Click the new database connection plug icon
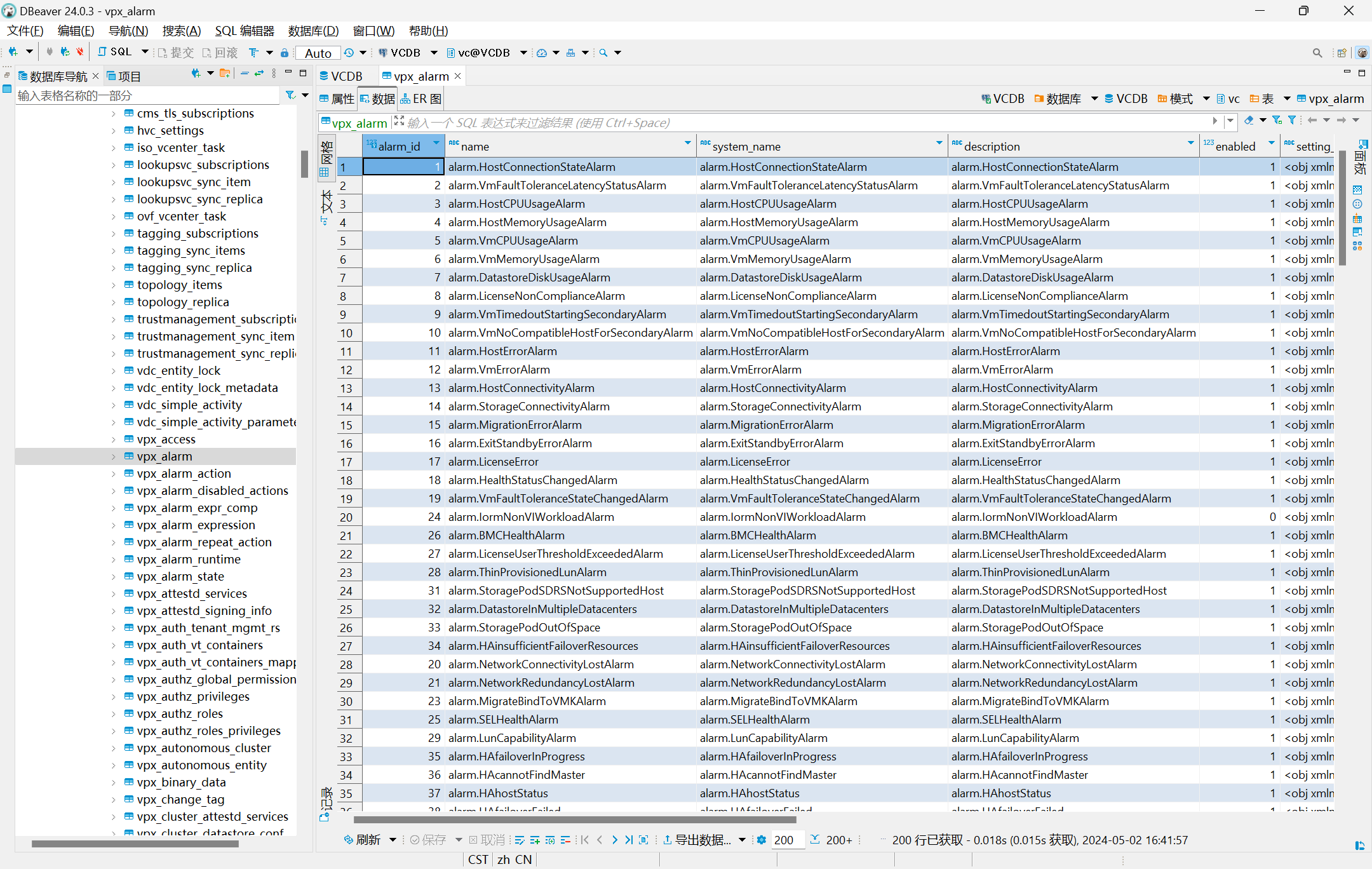Image resolution: width=1372 pixels, height=869 pixels. (x=13, y=52)
